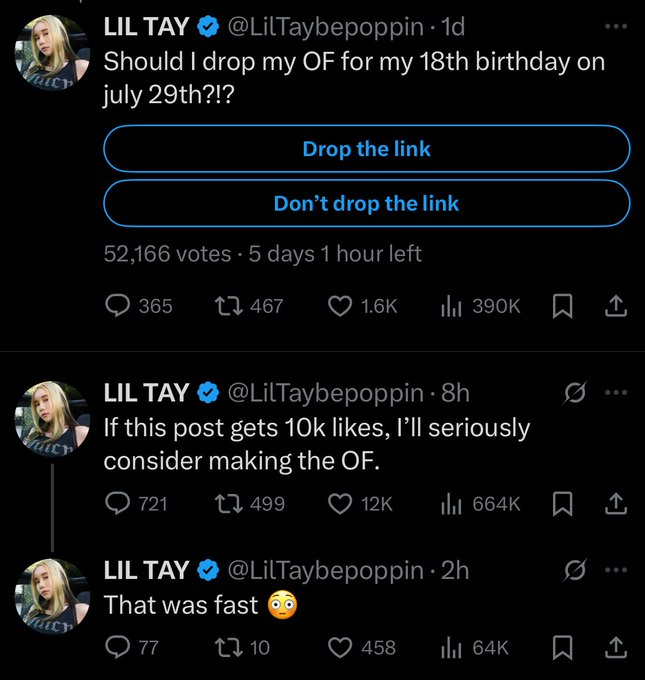Open more menu on '10k likes' tweet
Image resolution: width=645 pixels, height=680 pixels.
pos(617,393)
